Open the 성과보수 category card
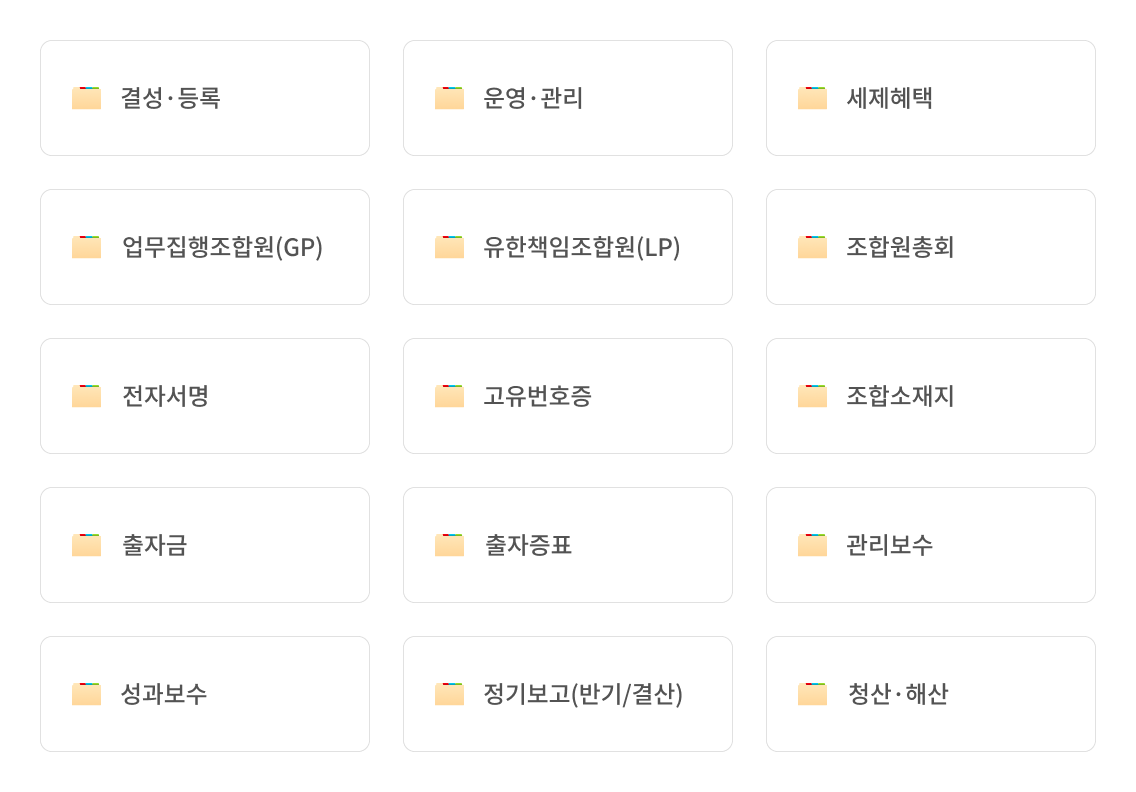Viewport: 1136px width, 792px height. coord(204,694)
